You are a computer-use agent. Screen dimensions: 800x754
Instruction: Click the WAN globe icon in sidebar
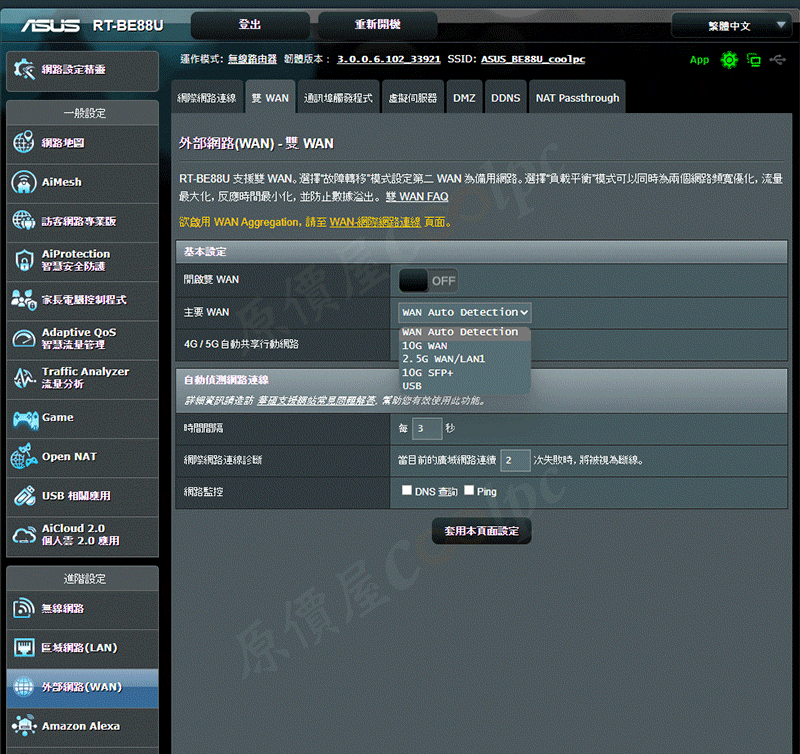[23, 687]
